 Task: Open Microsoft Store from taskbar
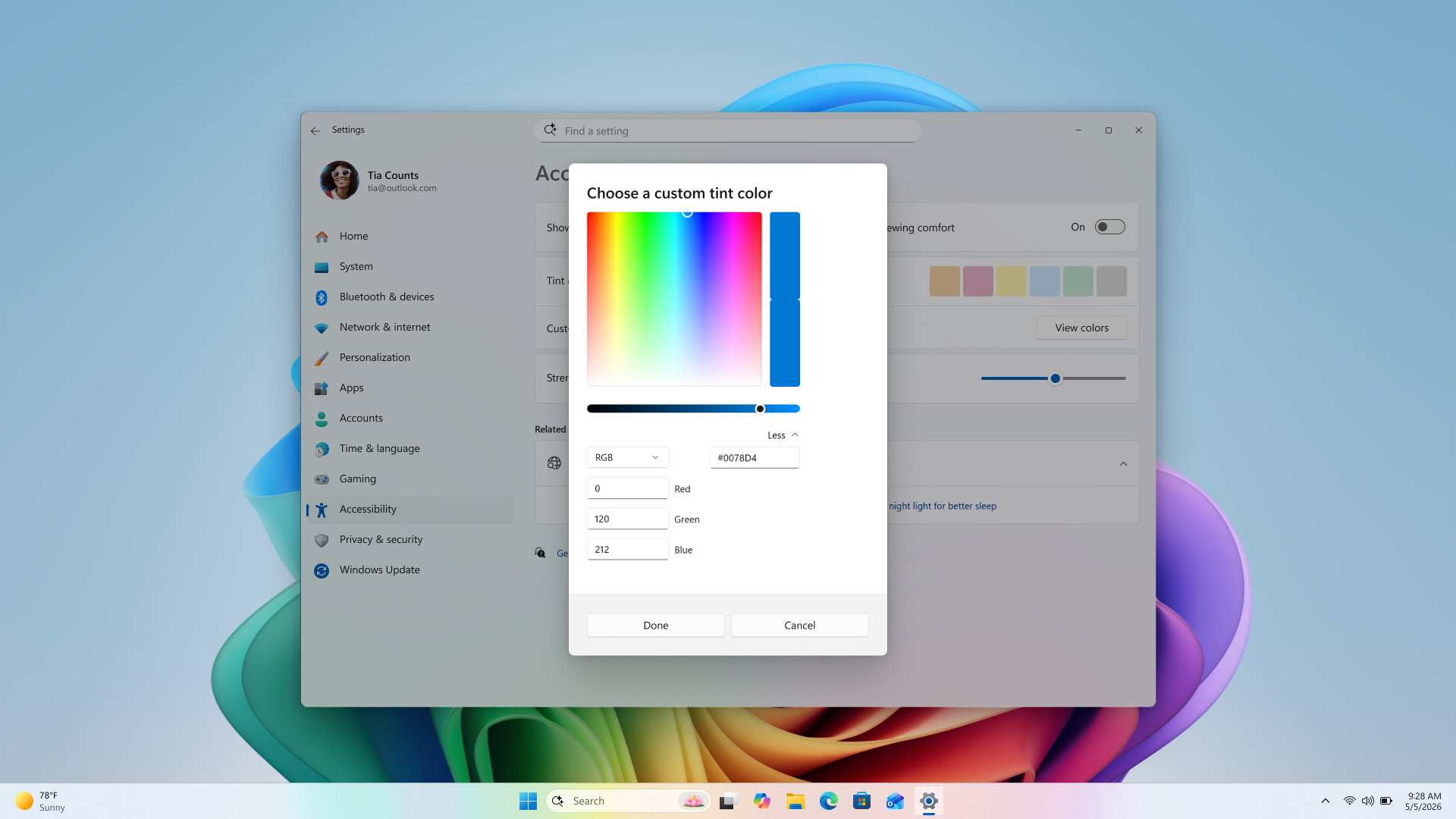coord(861,801)
